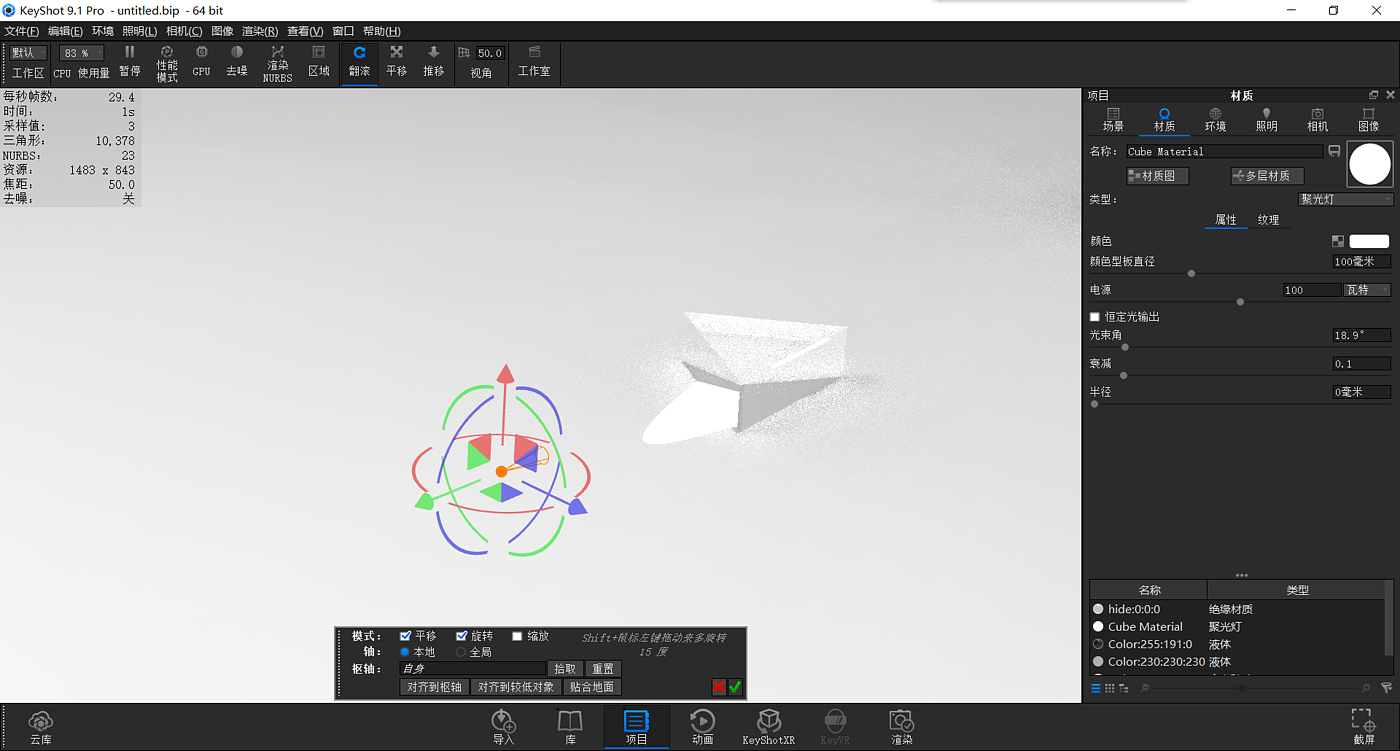Open KeyShotXR from bottom toolbar
This screenshot has width=1400, height=751.
tap(768, 726)
